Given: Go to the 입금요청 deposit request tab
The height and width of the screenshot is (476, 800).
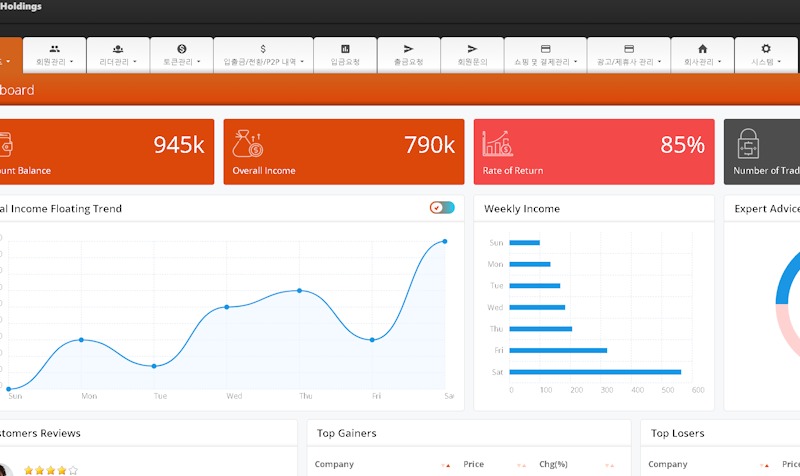Looking at the screenshot, I should point(345,55).
